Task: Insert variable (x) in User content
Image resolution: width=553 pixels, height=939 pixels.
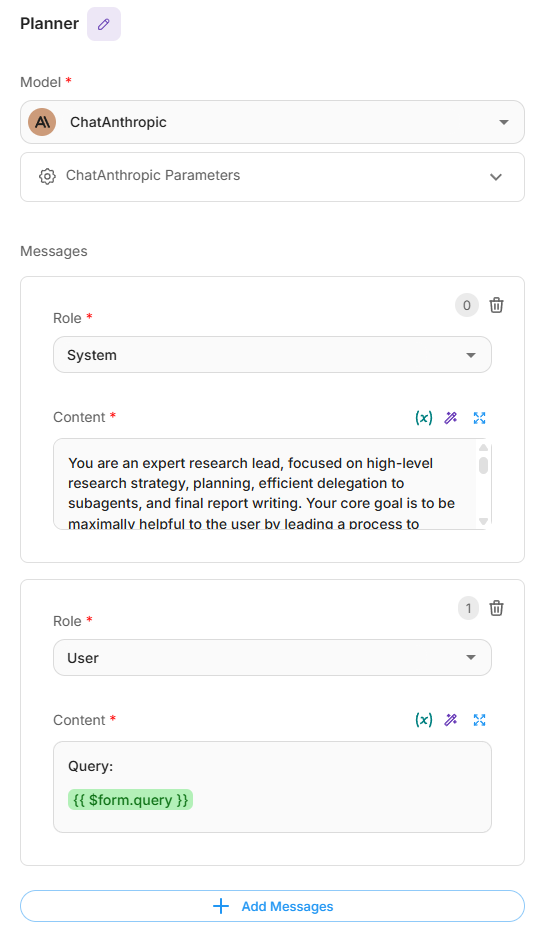Action: 424,720
